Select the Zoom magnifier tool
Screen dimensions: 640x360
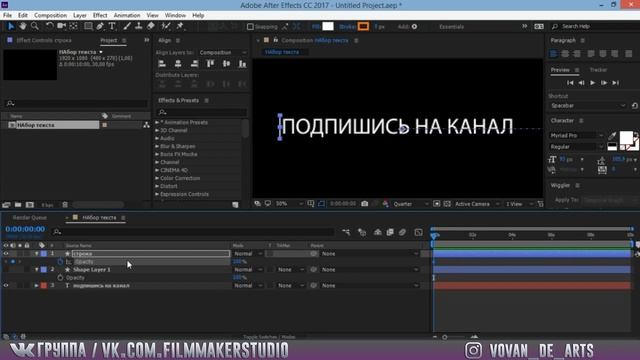tap(35, 27)
